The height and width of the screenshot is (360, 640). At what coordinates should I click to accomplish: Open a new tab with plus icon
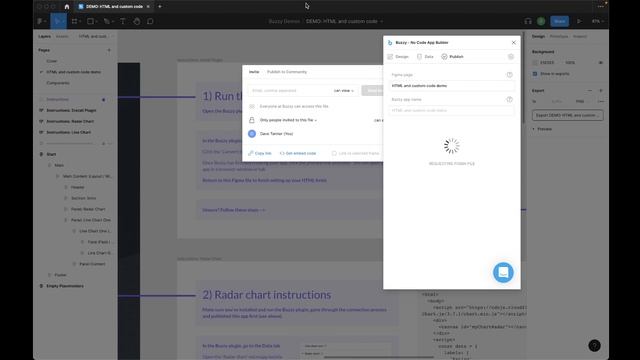[x=160, y=7]
